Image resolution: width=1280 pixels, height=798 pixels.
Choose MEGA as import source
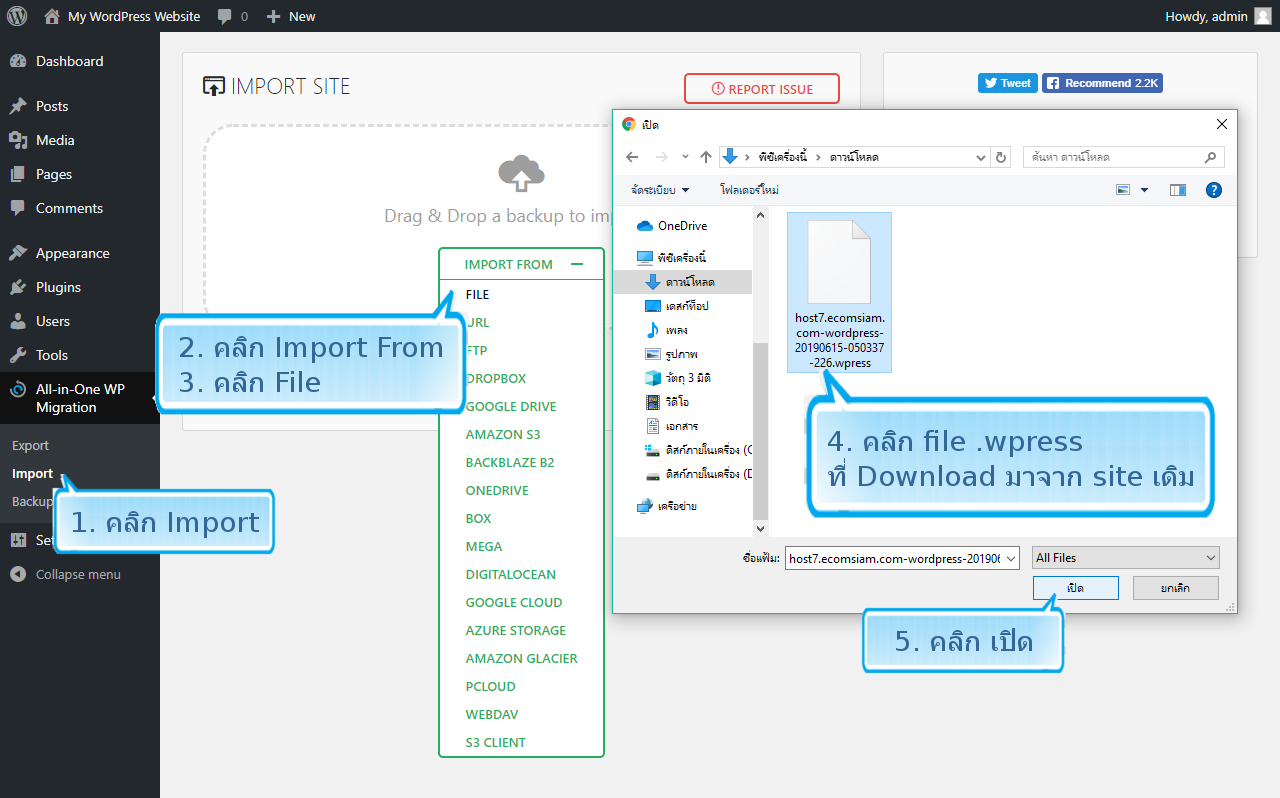(484, 547)
